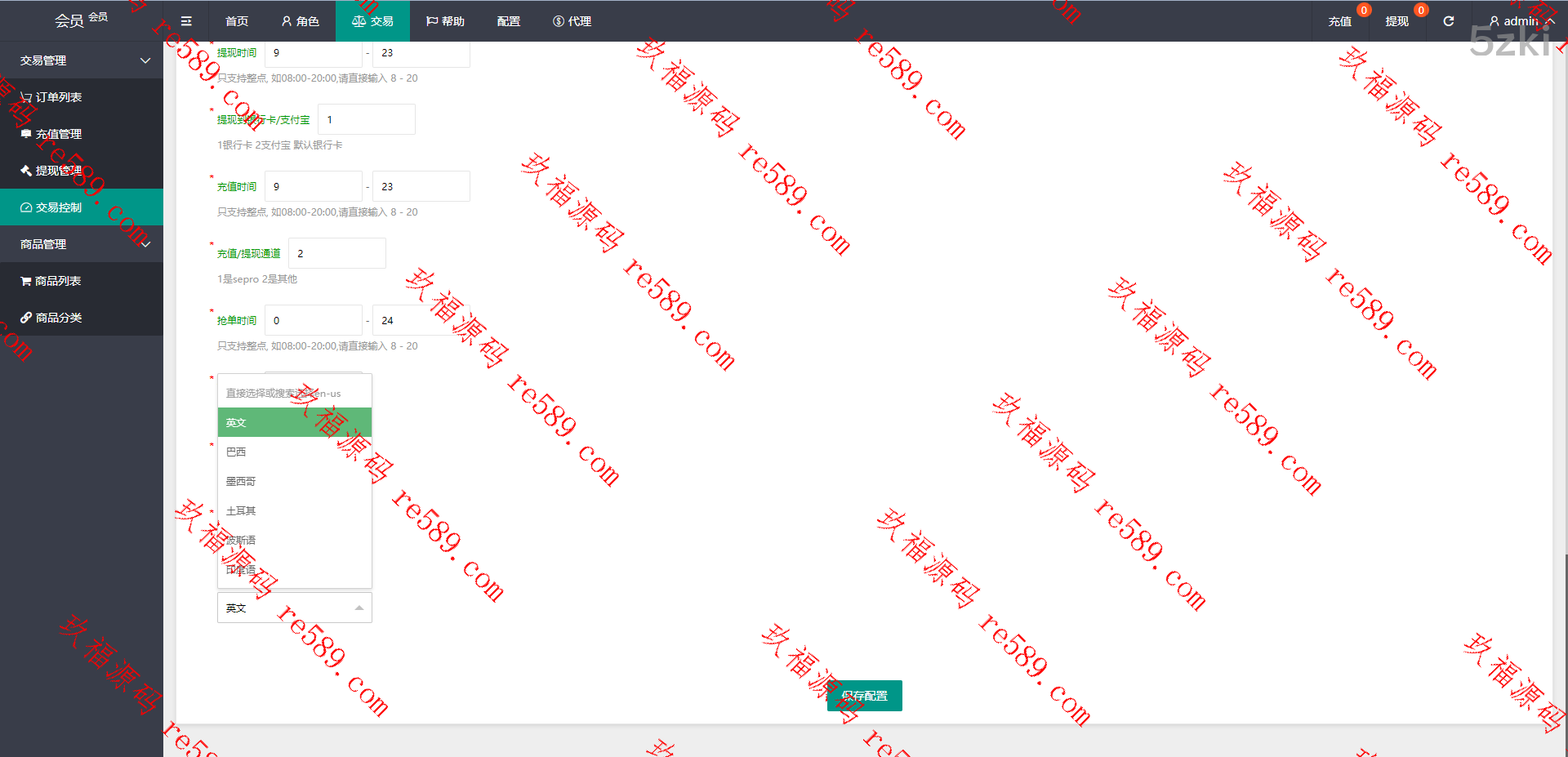The width and height of the screenshot is (1568, 757).
Task: Open the admin user dropdown
Action: [1521, 21]
